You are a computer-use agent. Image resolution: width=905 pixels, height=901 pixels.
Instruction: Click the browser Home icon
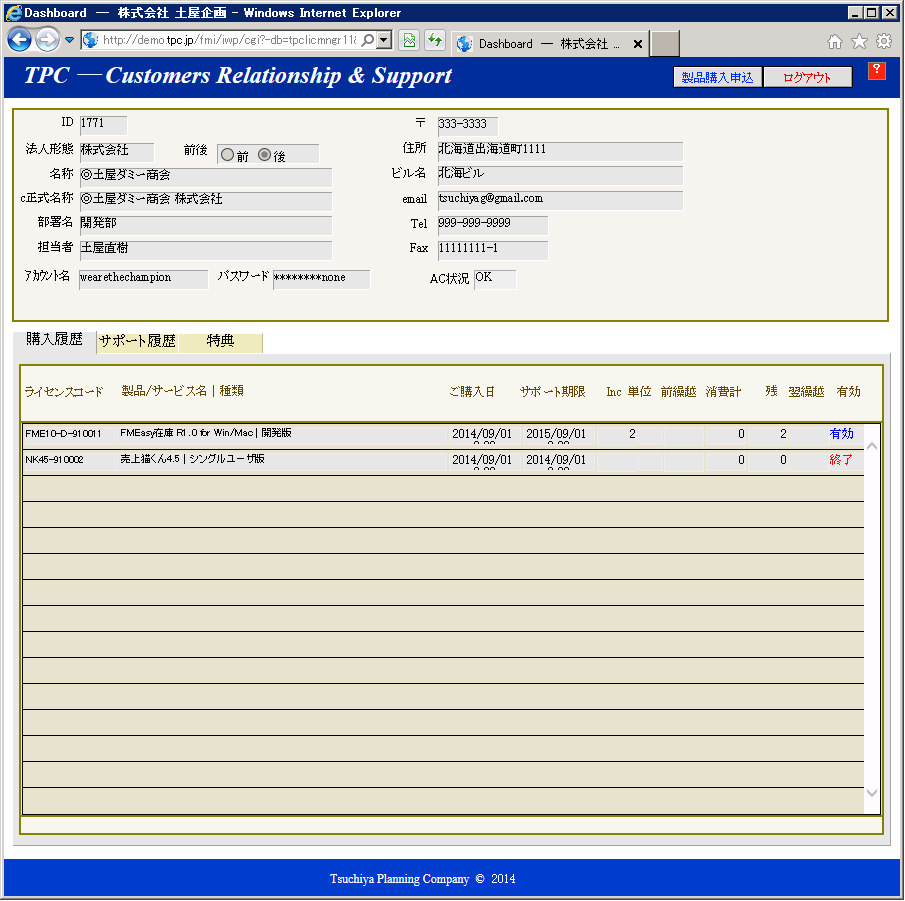tap(835, 42)
